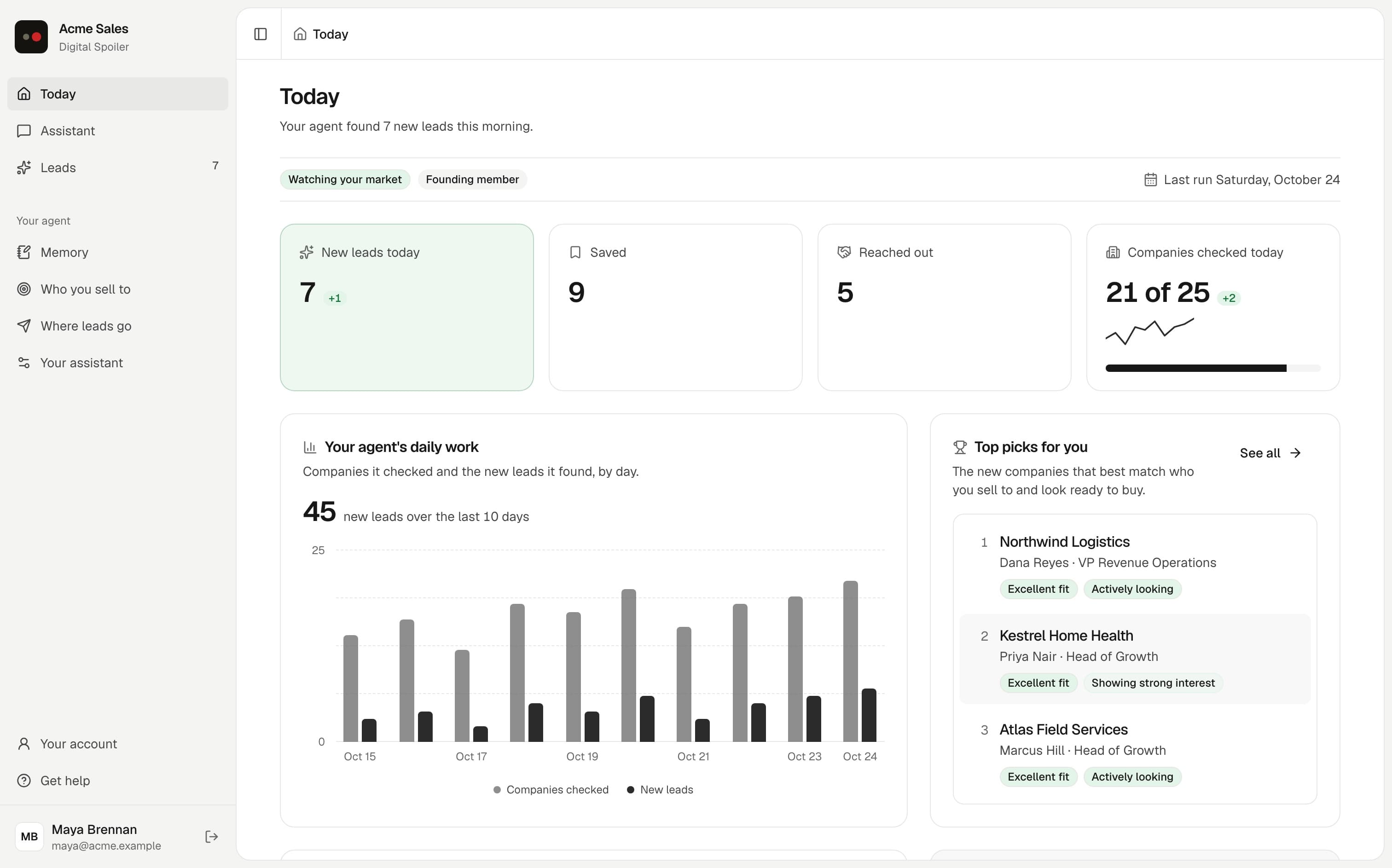
Task: Click the bar chart icon beside daily work
Action: pos(310,446)
